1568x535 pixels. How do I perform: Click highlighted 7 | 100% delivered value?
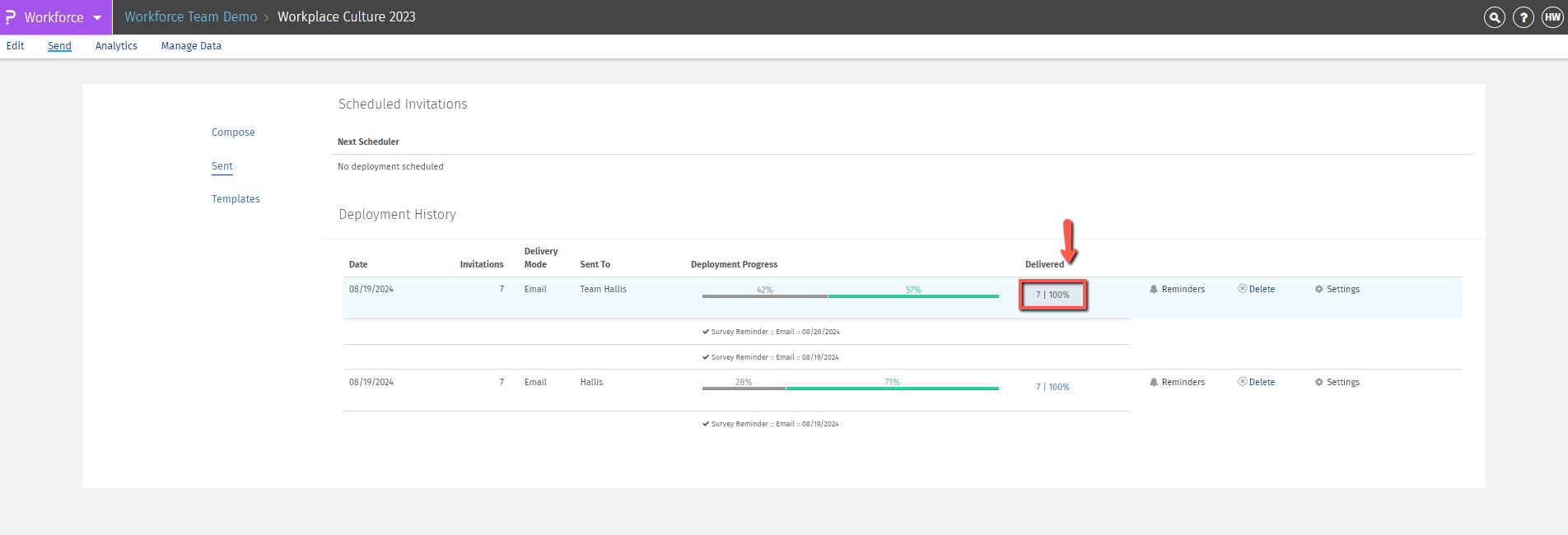click(1052, 295)
